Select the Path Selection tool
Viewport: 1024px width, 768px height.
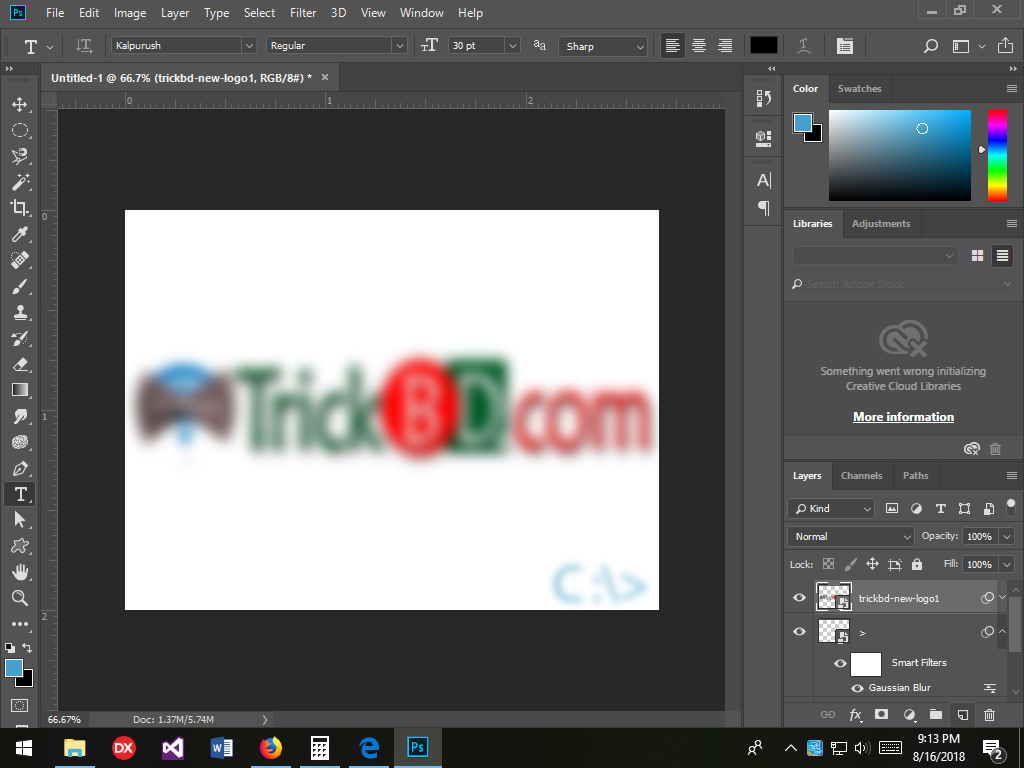pyautogui.click(x=20, y=520)
